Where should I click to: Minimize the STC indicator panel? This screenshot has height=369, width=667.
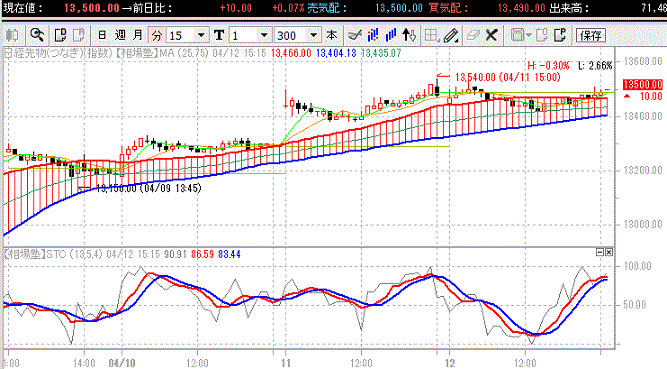click(600, 252)
